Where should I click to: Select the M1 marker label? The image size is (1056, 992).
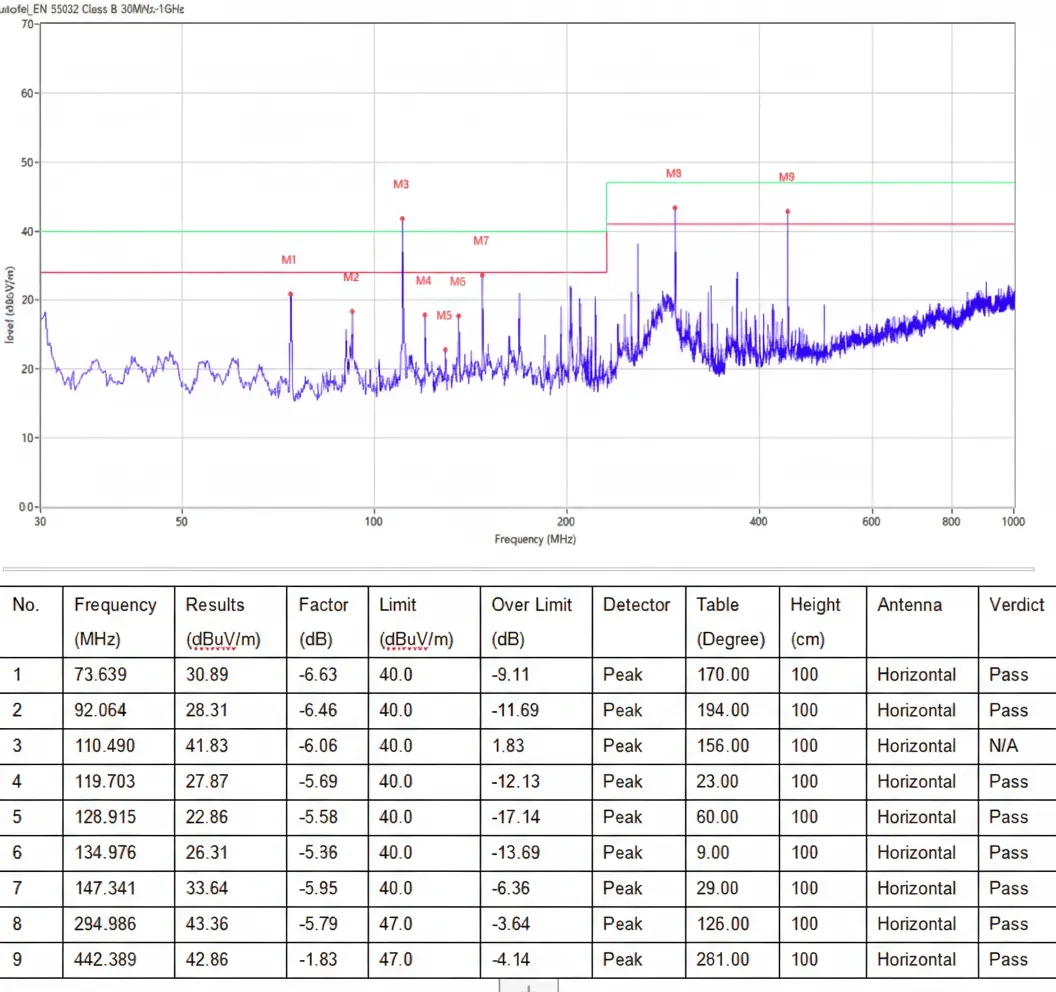tap(288, 259)
